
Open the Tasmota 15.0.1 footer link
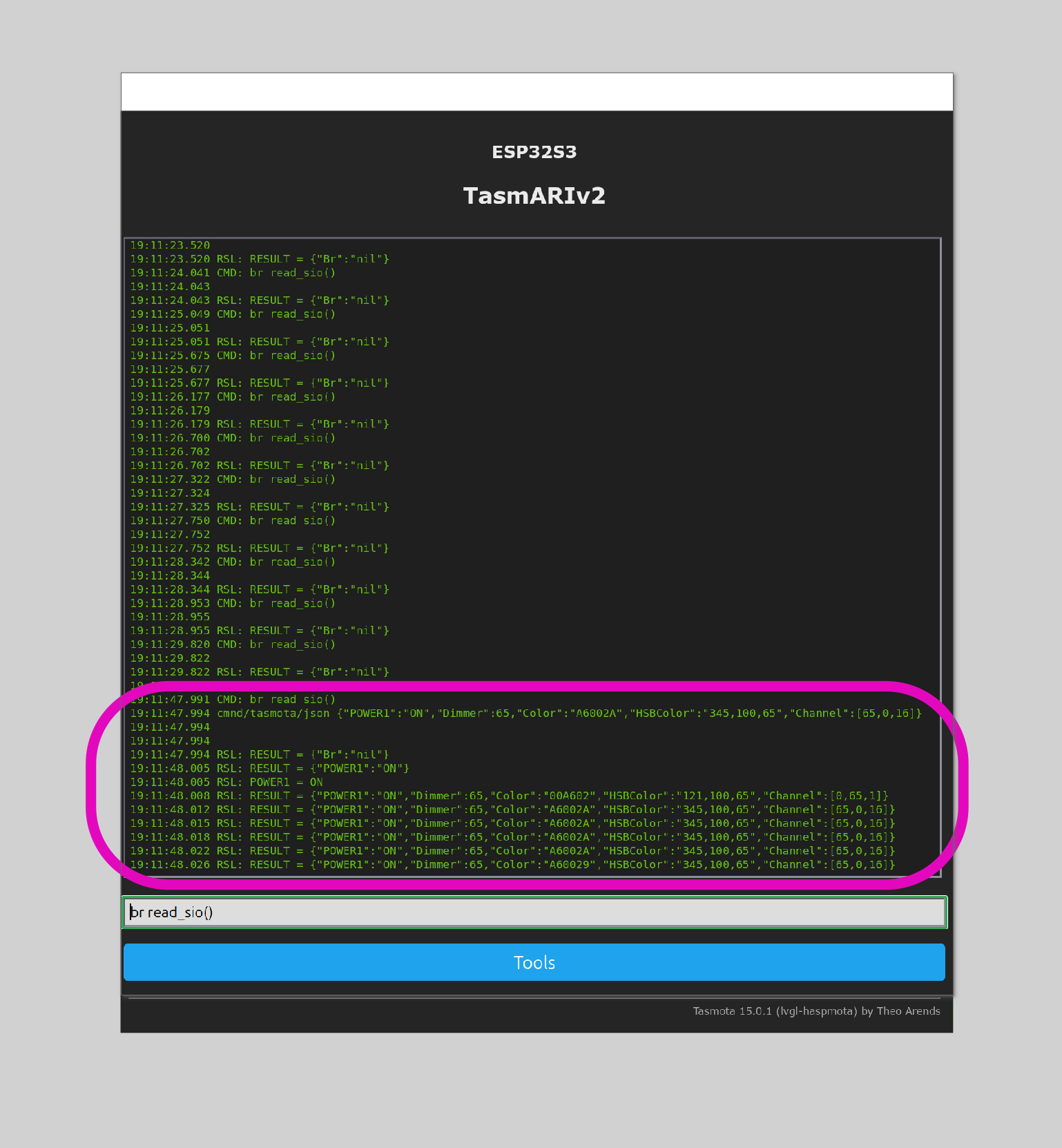point(816,1011)
